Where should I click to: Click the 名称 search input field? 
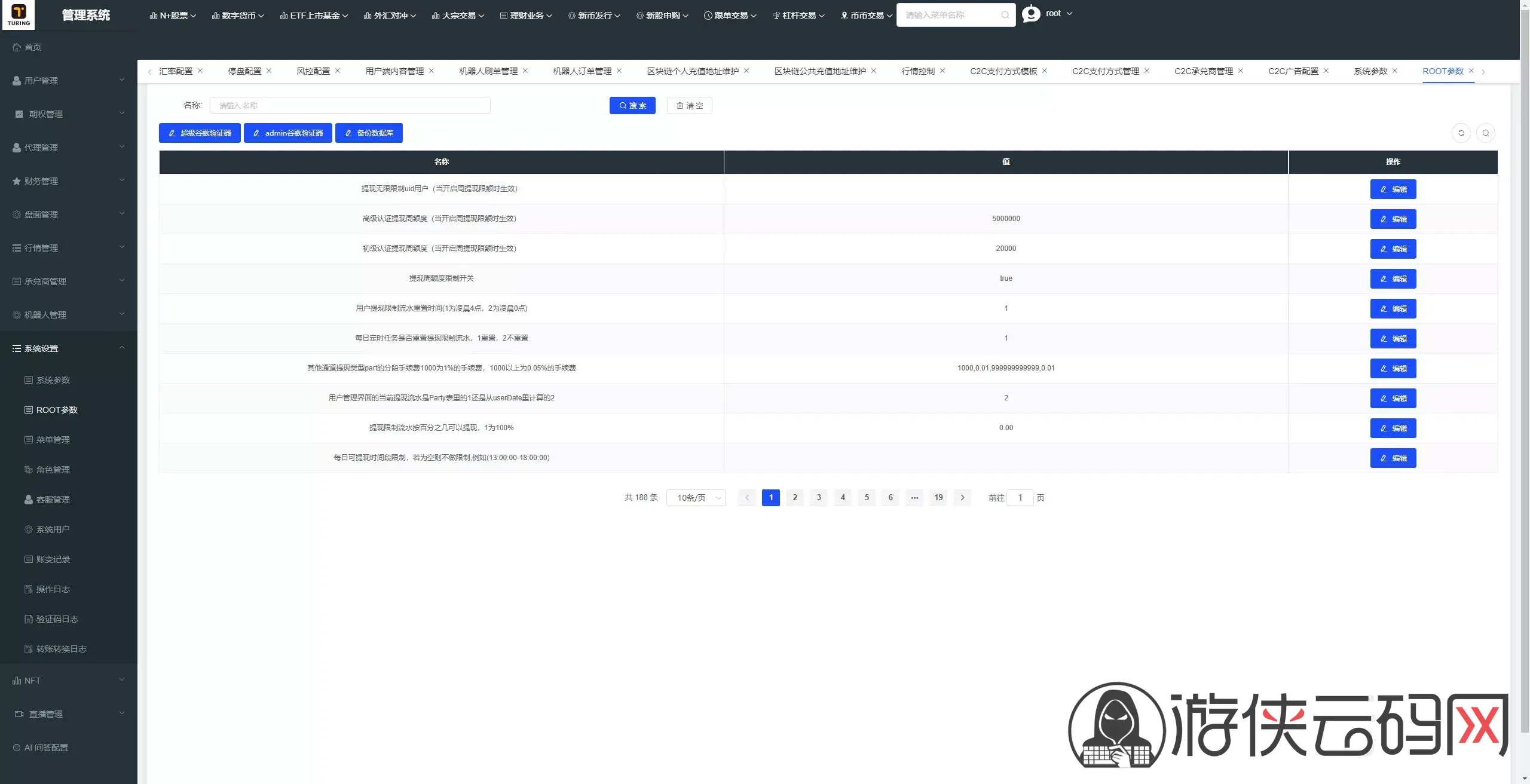click(x=350, y=105)
